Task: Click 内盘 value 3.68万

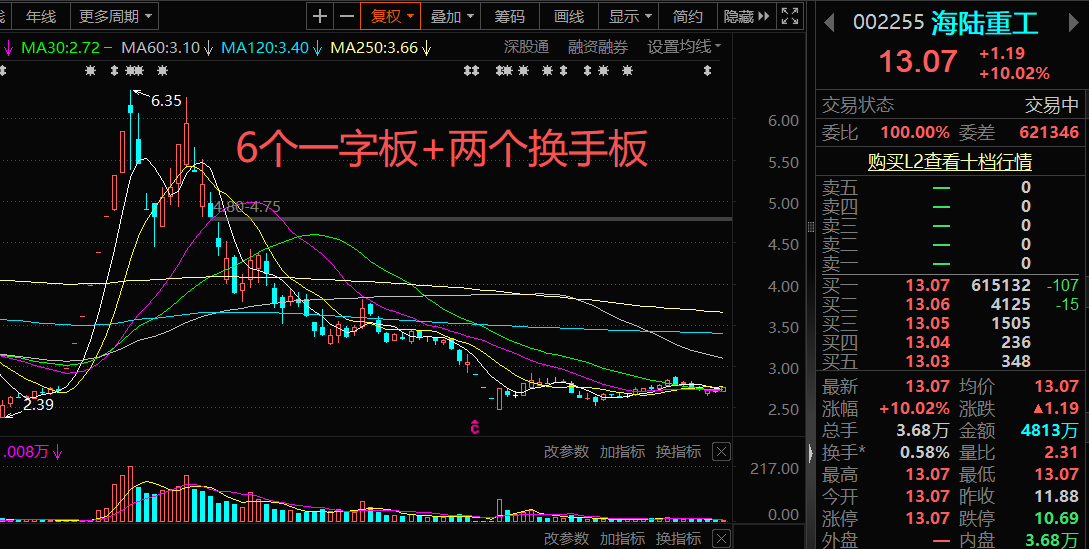Action: tap(1052, 540)
